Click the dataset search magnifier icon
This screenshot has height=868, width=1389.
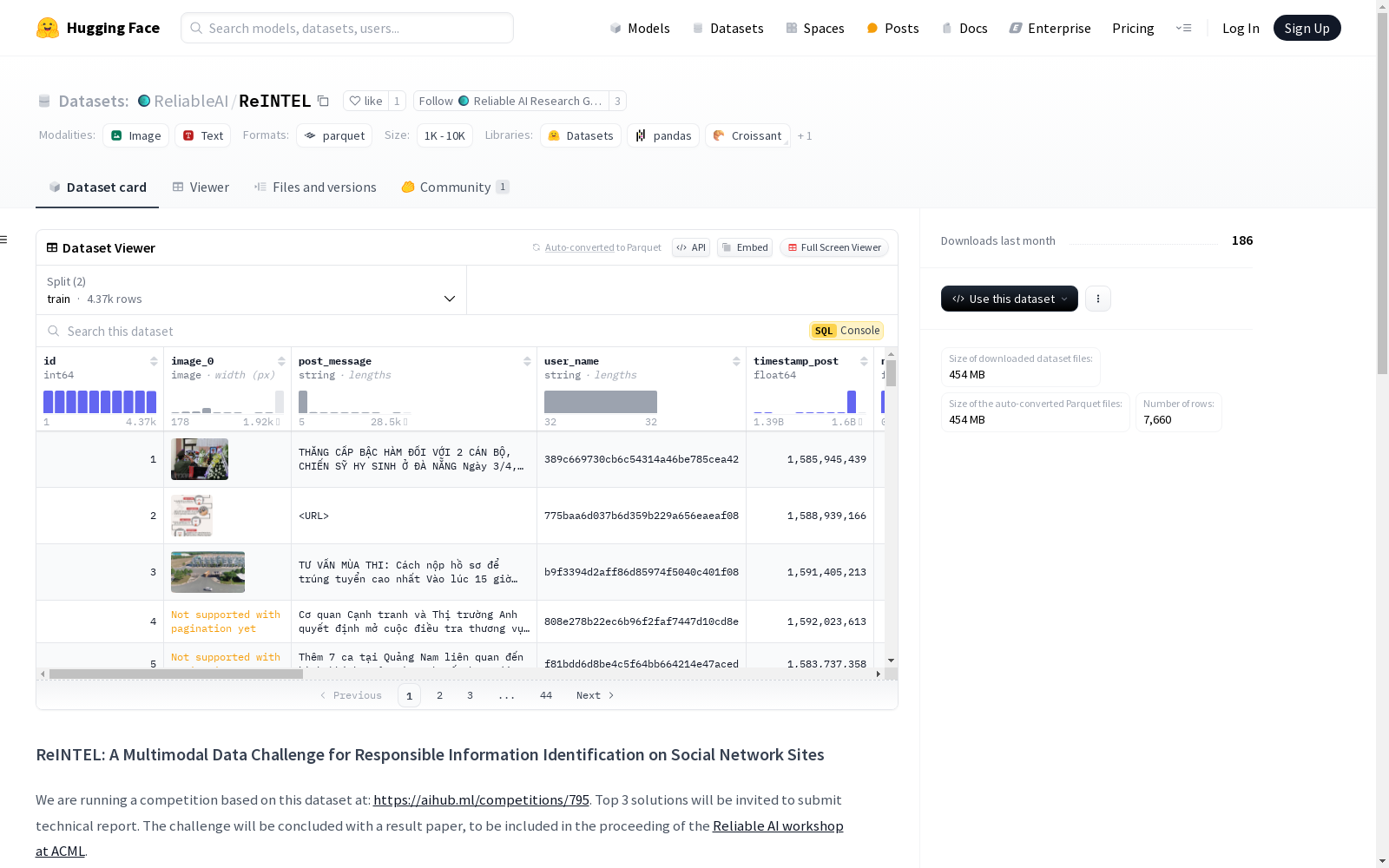pos(54,331)
